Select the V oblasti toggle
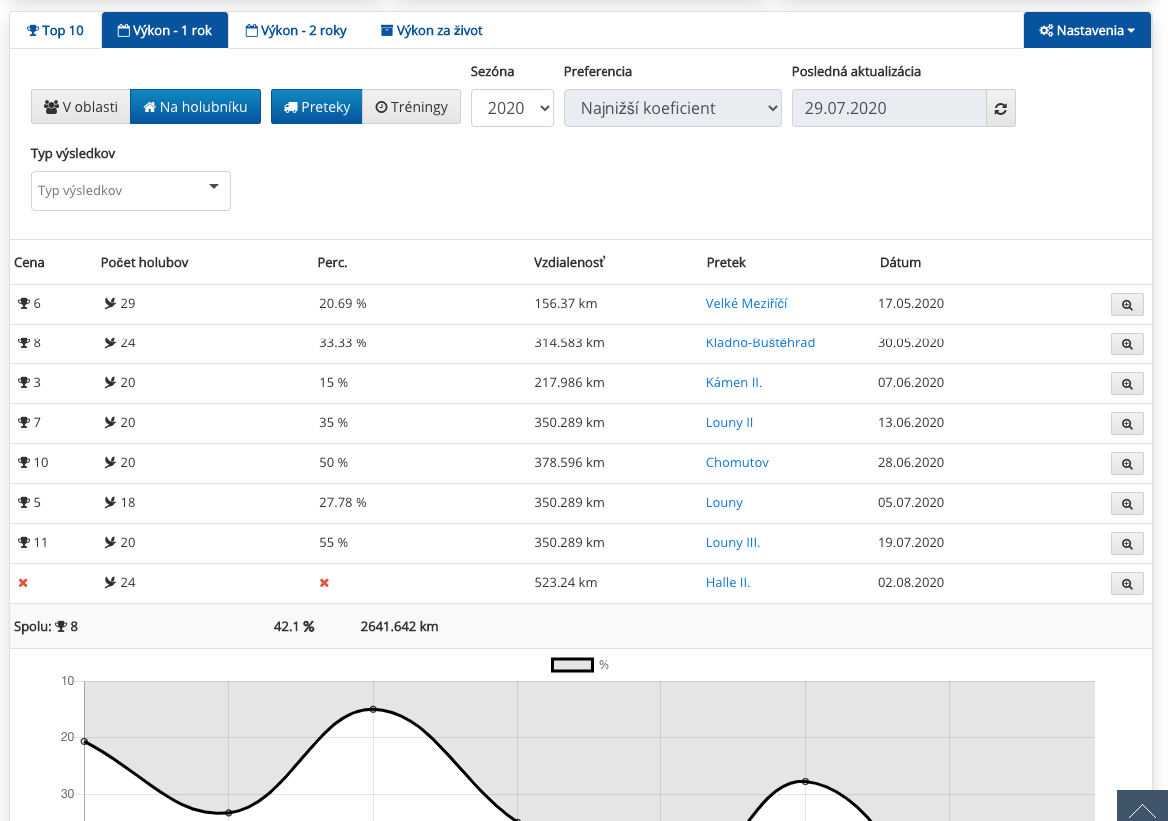 click(80, 107)
